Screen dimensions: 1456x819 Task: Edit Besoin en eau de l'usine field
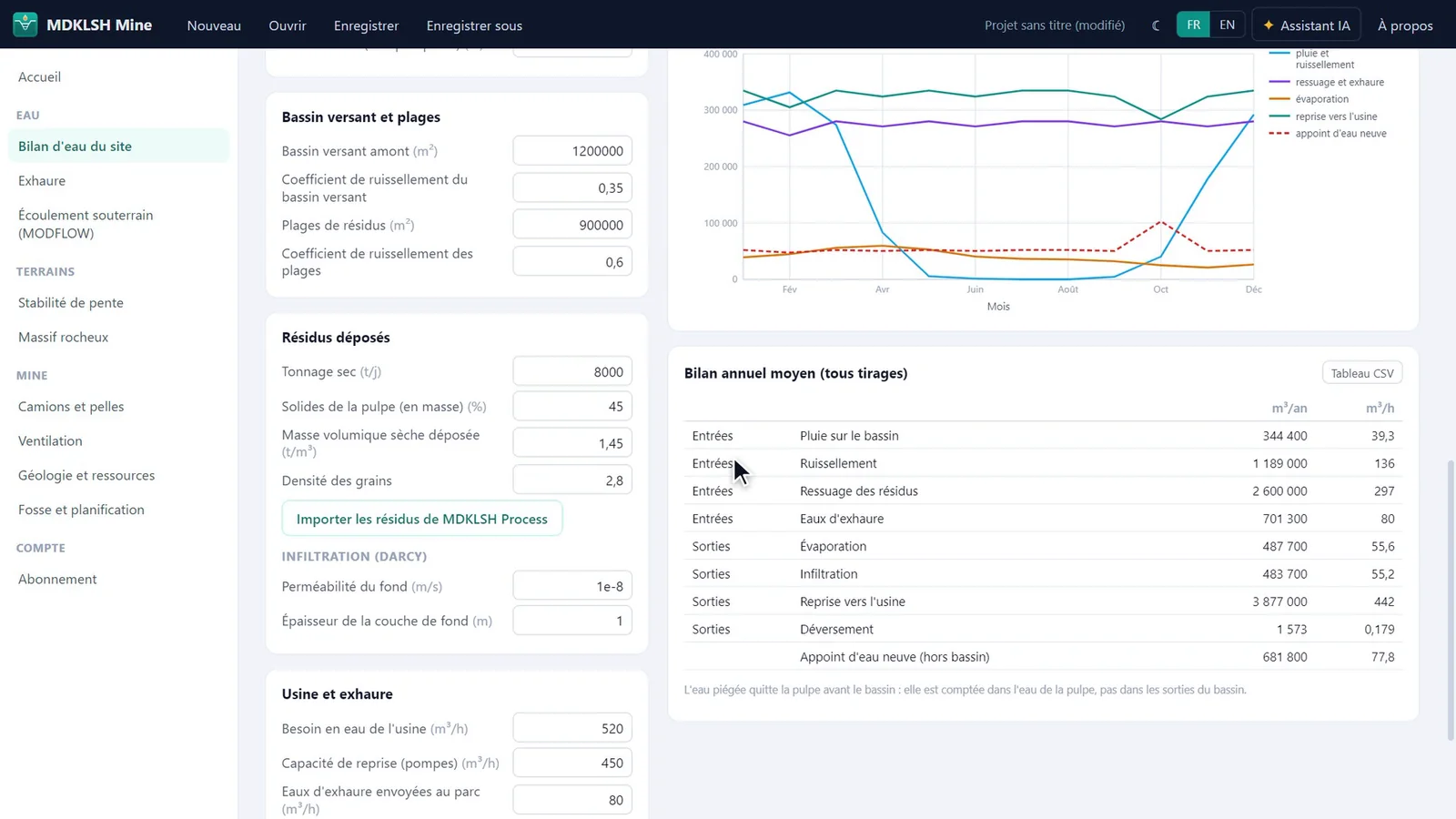pos(572,728)
